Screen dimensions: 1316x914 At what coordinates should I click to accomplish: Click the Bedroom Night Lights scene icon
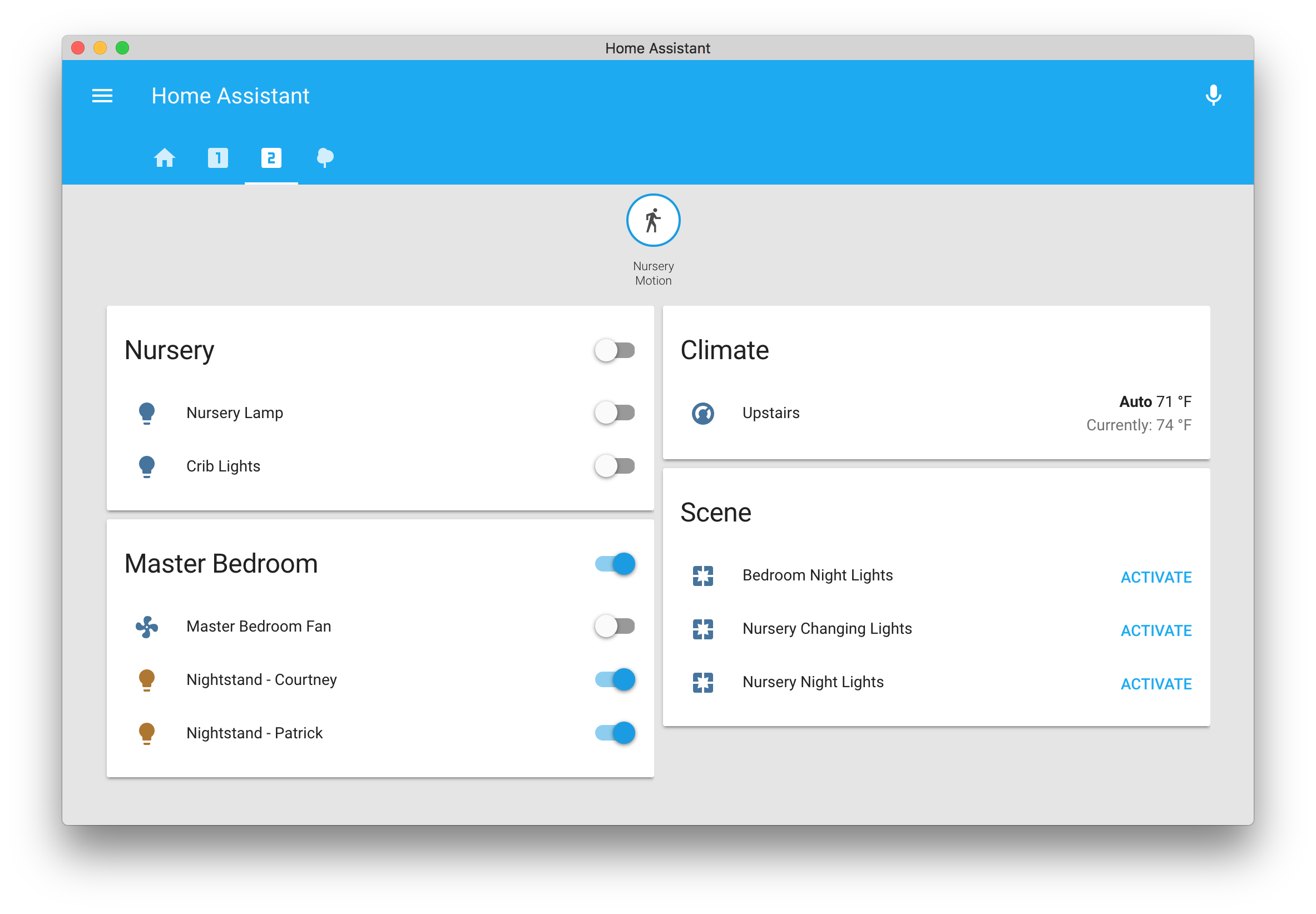point(702,575)
